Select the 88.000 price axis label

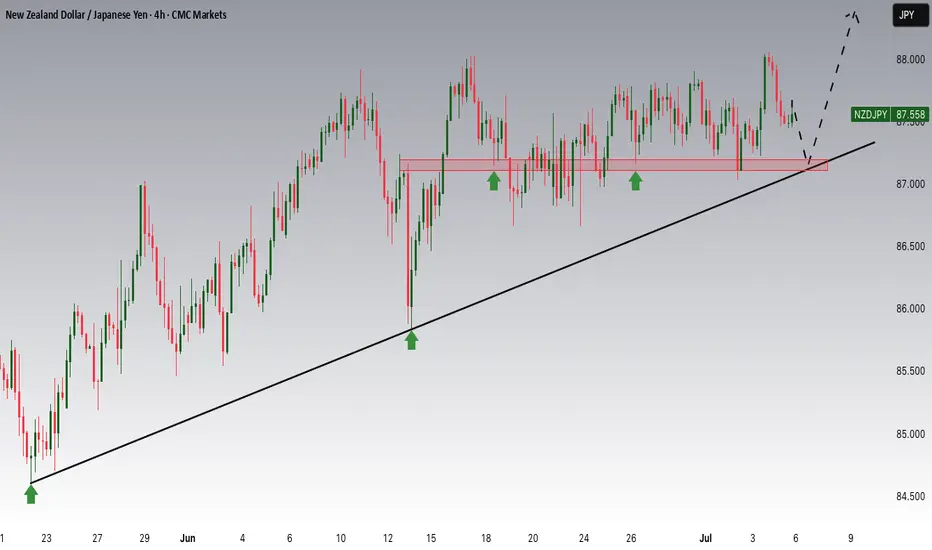coord(911,59)
